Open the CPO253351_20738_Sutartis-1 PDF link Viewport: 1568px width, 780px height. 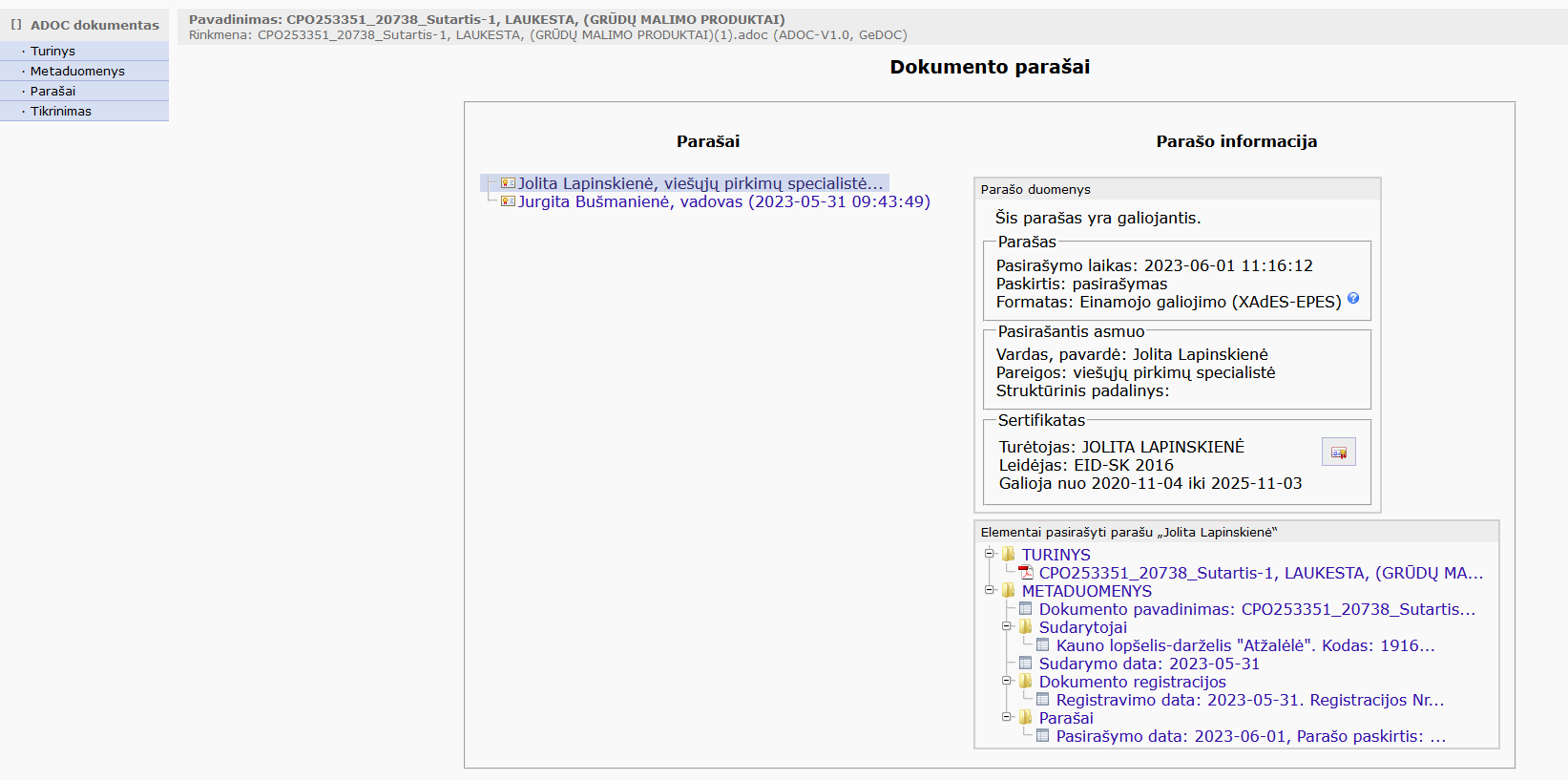click(x=1260, y=573)
